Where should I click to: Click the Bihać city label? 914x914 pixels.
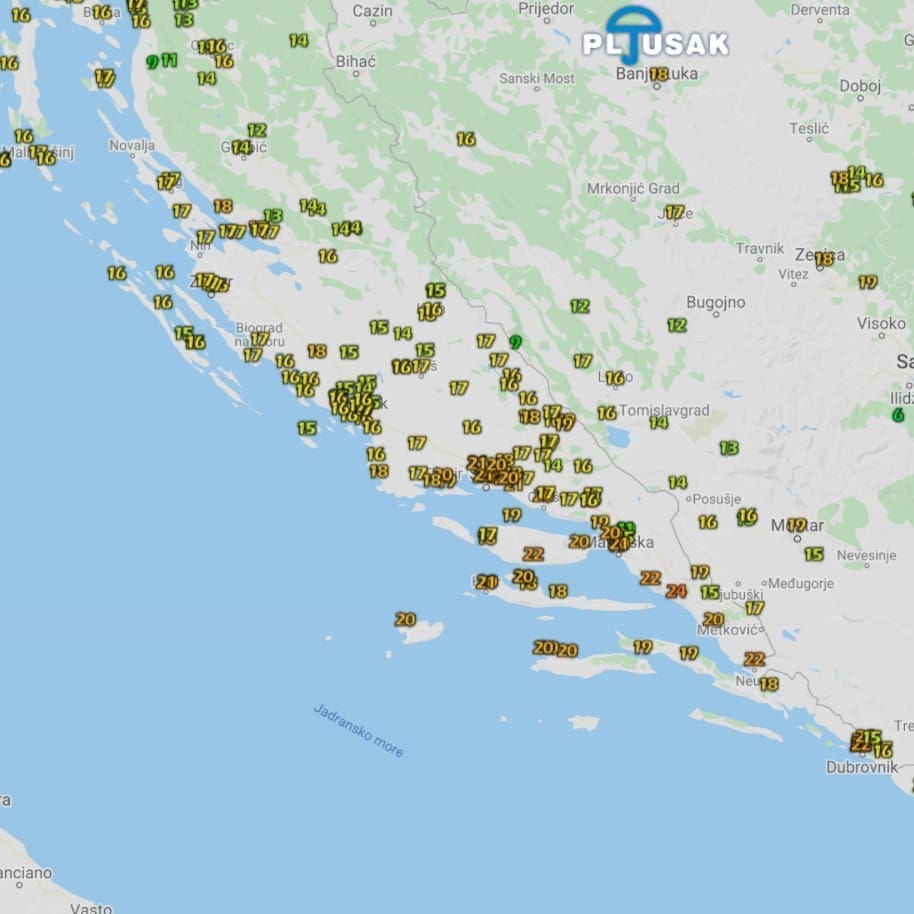[356, 61]
